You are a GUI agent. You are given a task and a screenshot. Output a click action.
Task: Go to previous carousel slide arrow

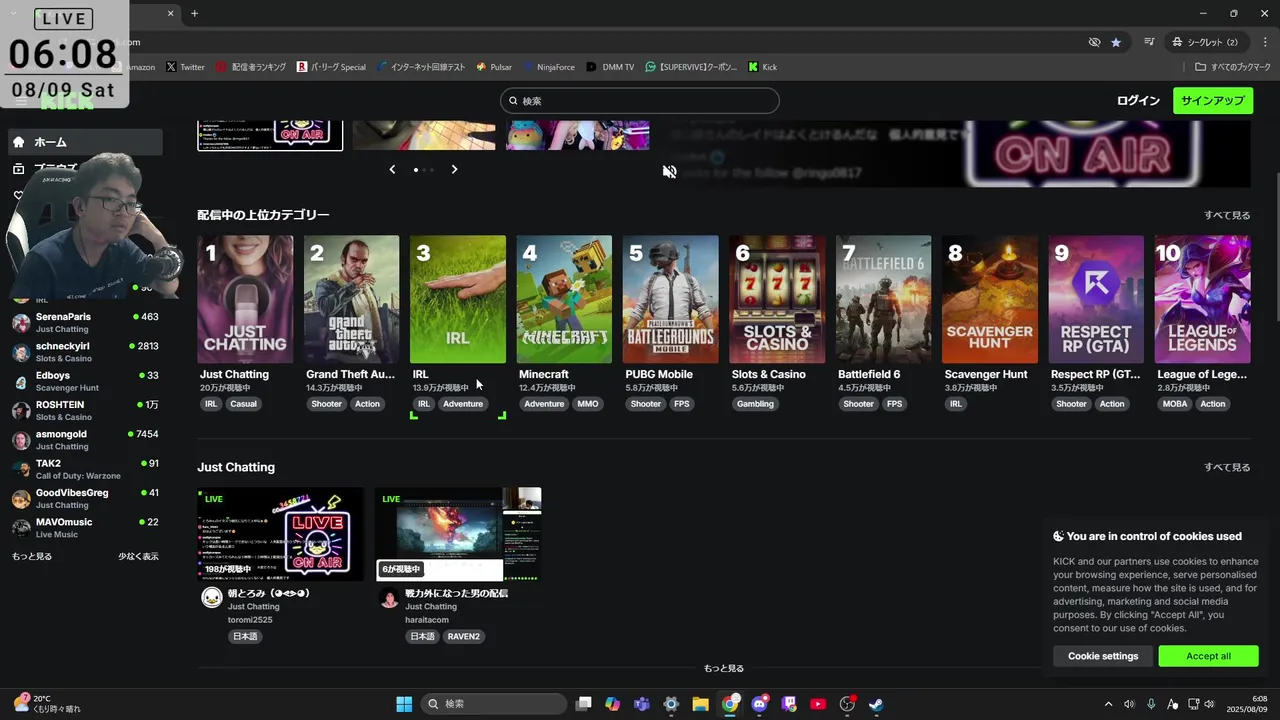point(392,169)
